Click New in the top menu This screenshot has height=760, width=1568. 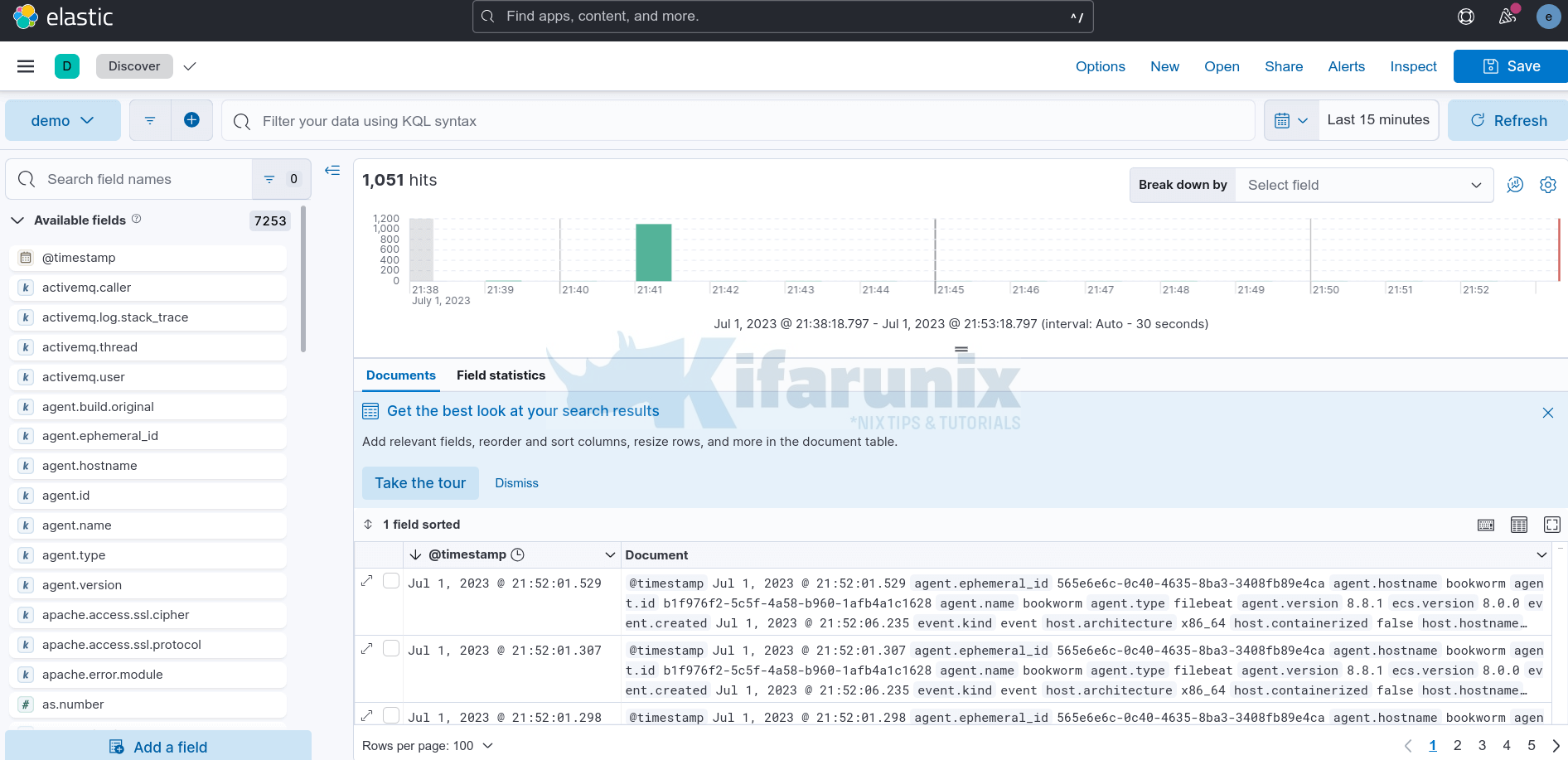coord(1164,66)
